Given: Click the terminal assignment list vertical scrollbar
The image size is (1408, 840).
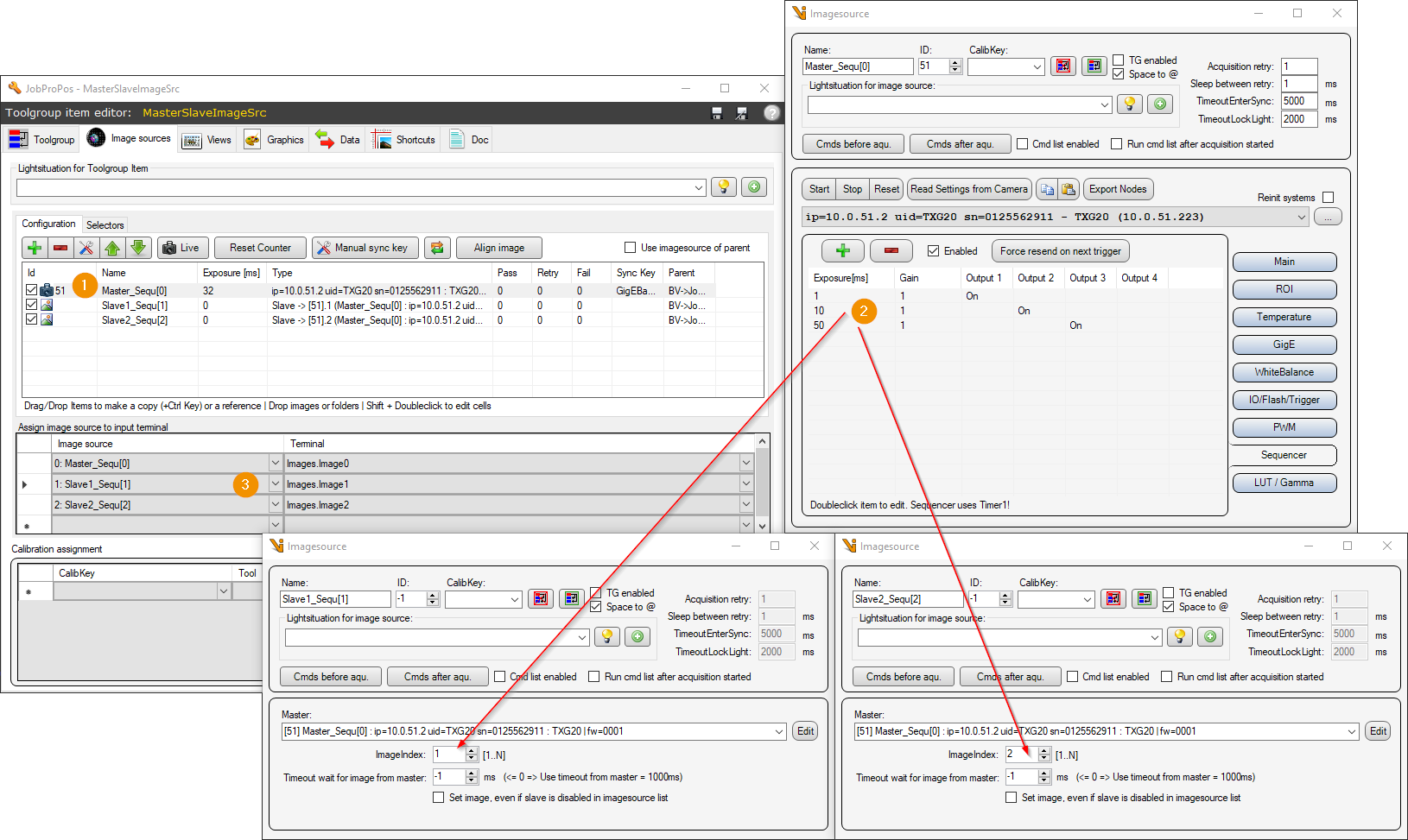Looking at the screenshot, I should 762,483.
